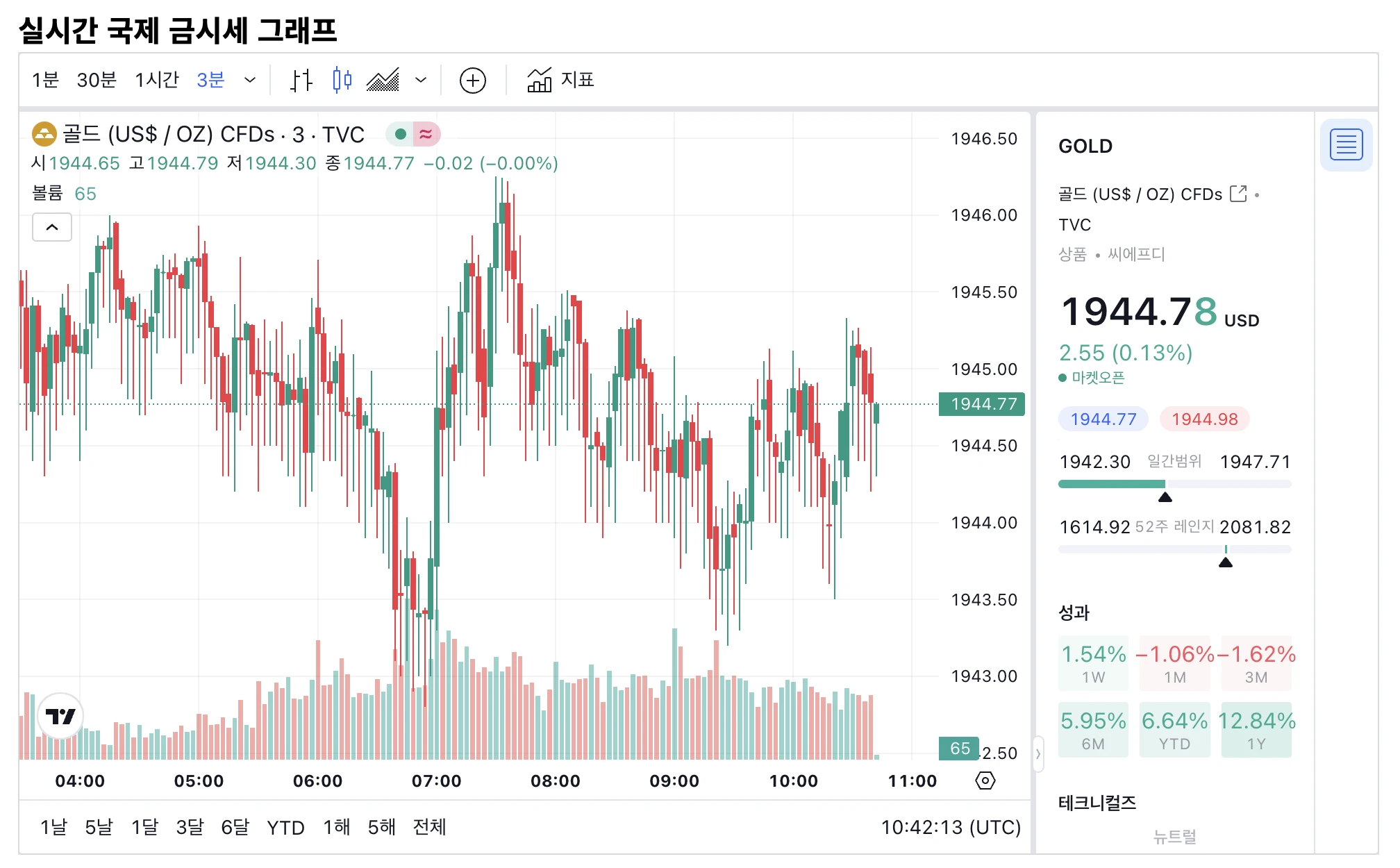Click the 10:42:13 (UTC) timezone button
Screen dimensions: 1400x868
click(950, 827)
